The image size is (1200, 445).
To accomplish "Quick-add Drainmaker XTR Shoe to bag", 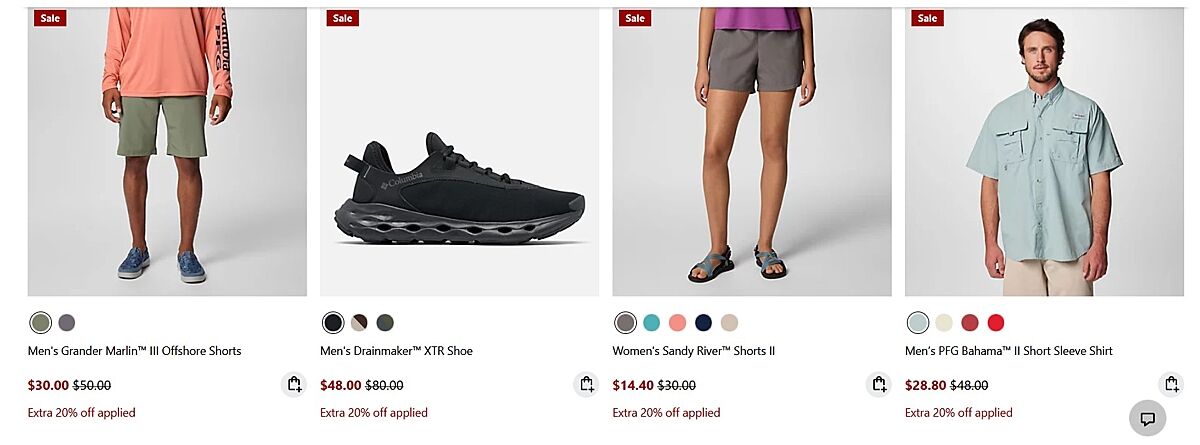I will [586, 384].
